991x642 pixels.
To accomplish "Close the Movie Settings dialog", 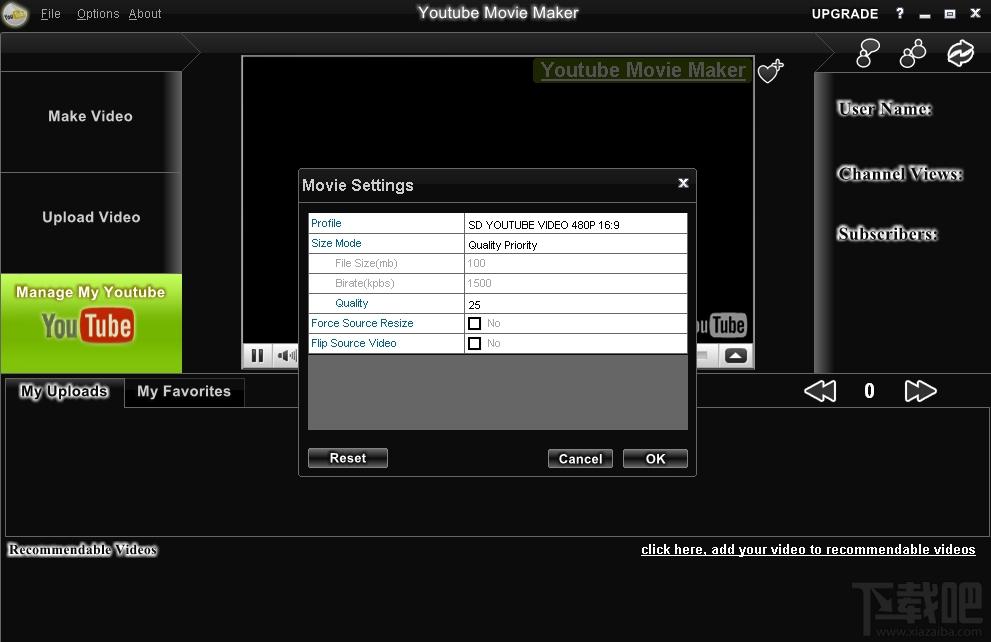I will pos(683,183).
